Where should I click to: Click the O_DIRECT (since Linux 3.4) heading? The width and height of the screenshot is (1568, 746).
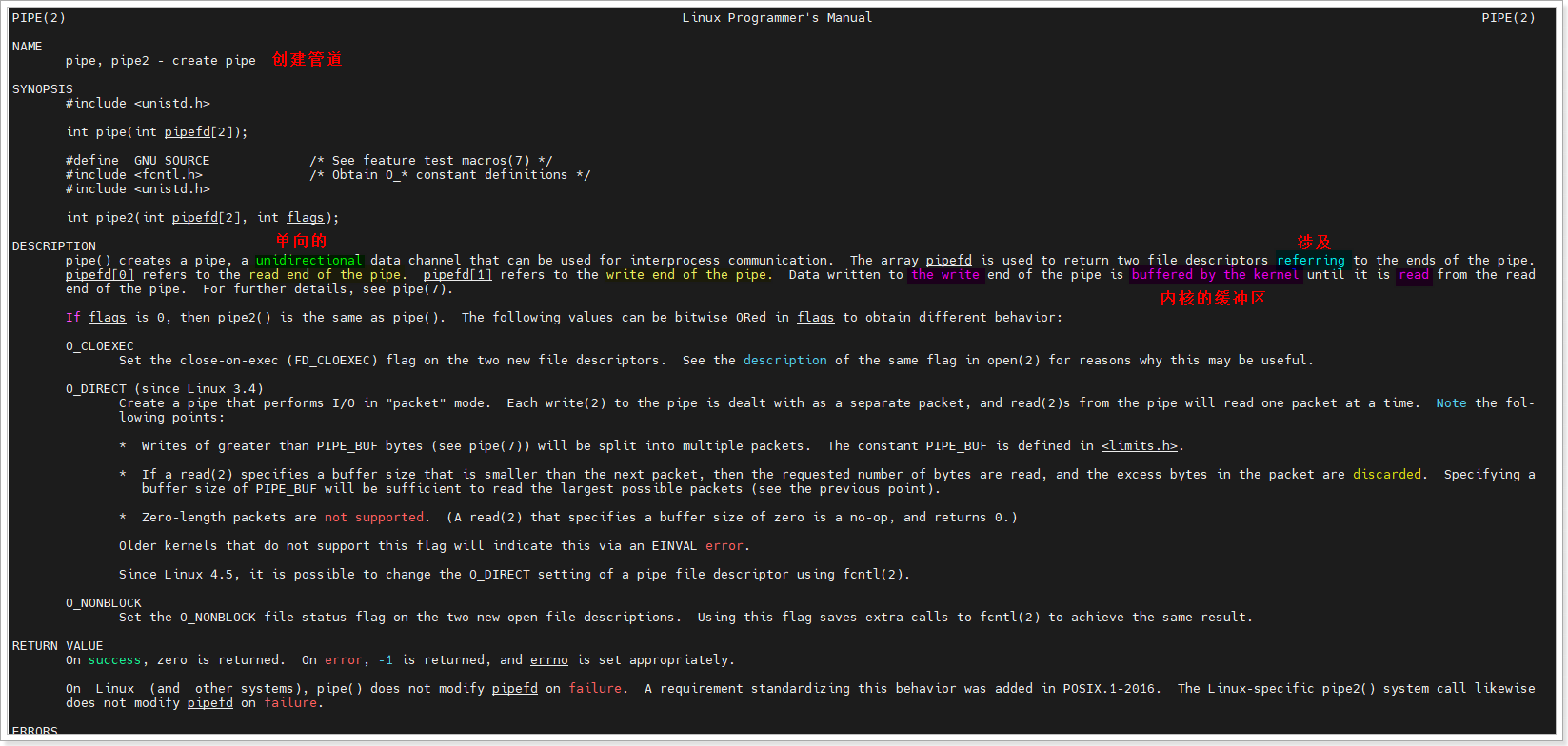click(x=164, y=389)
